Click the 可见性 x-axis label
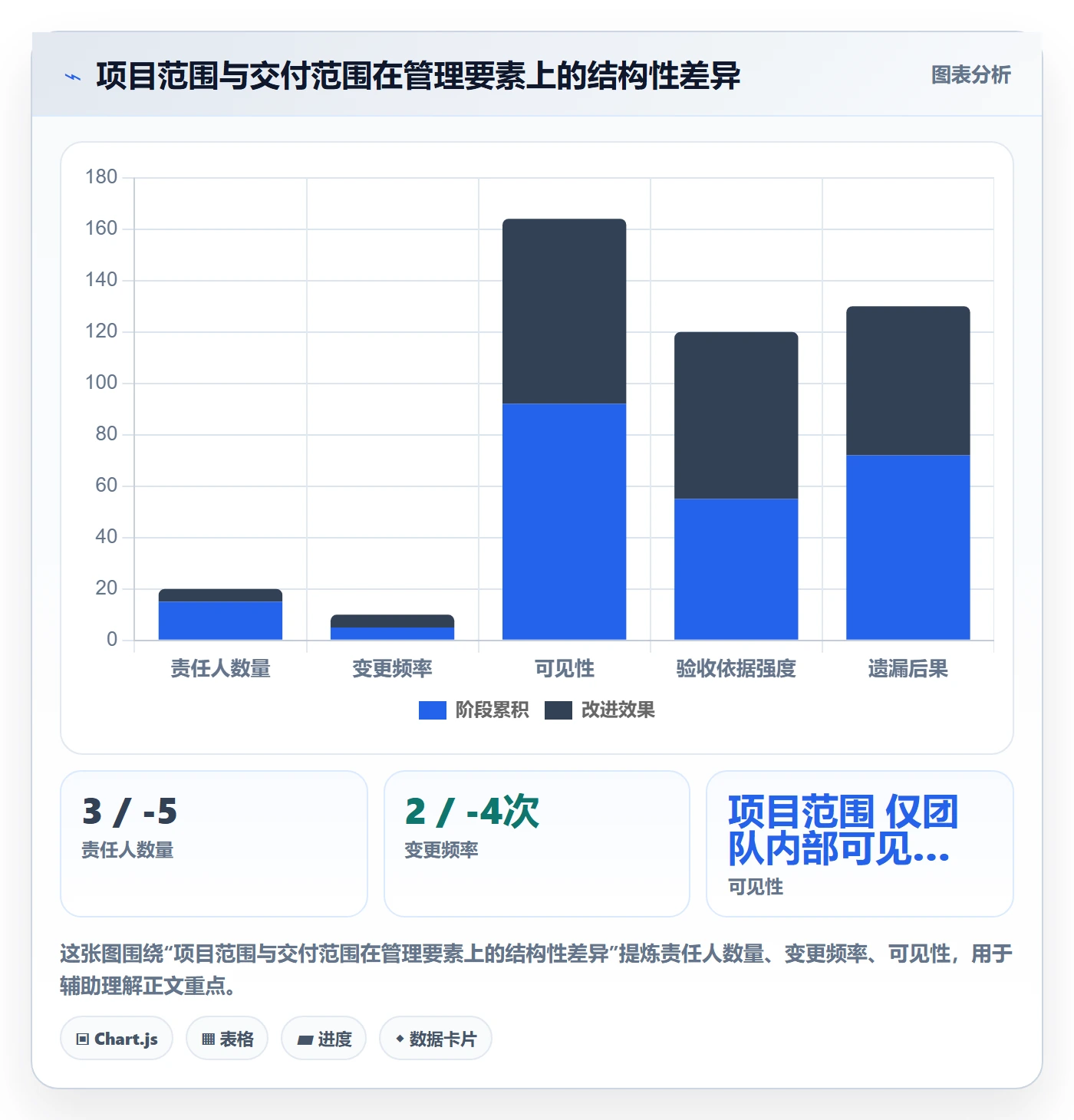 (x=564, y=669)
